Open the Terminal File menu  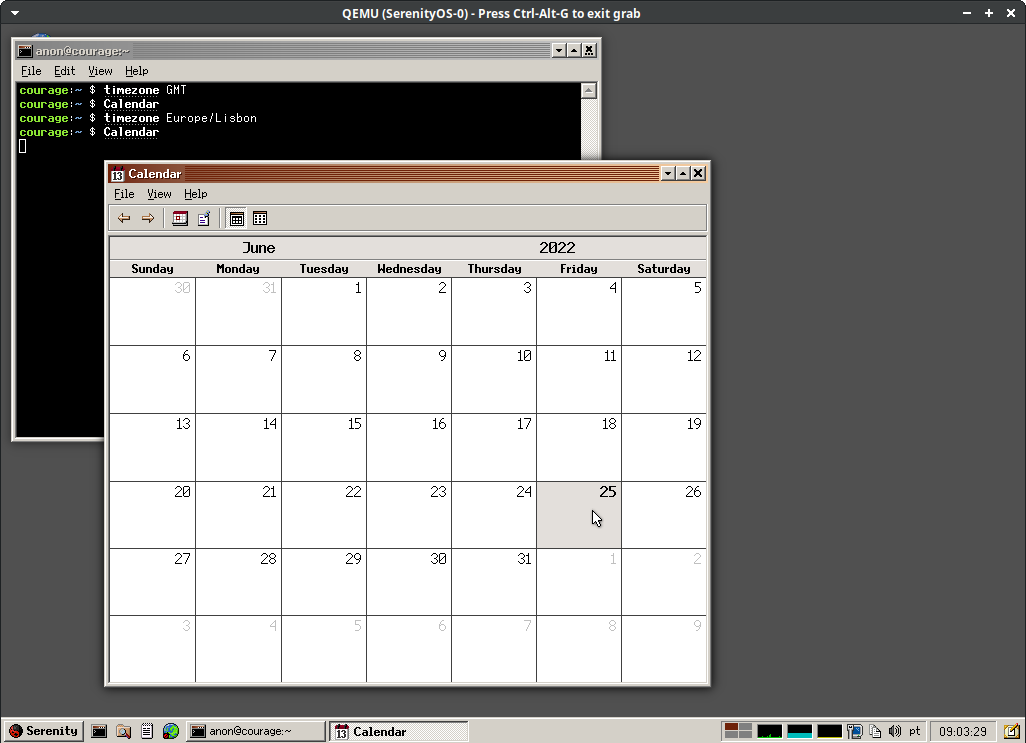click(x=31, y=71)
